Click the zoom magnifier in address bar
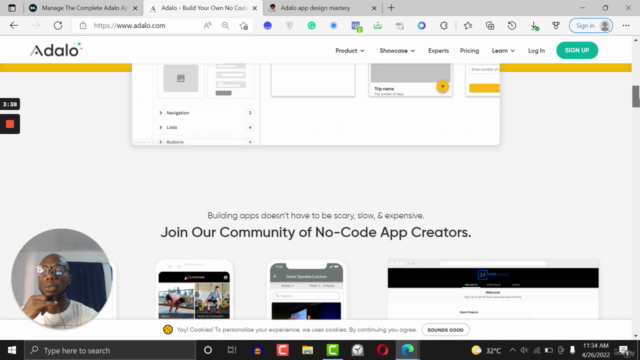The width and height of the screenshot is (640, 360). 225,25
